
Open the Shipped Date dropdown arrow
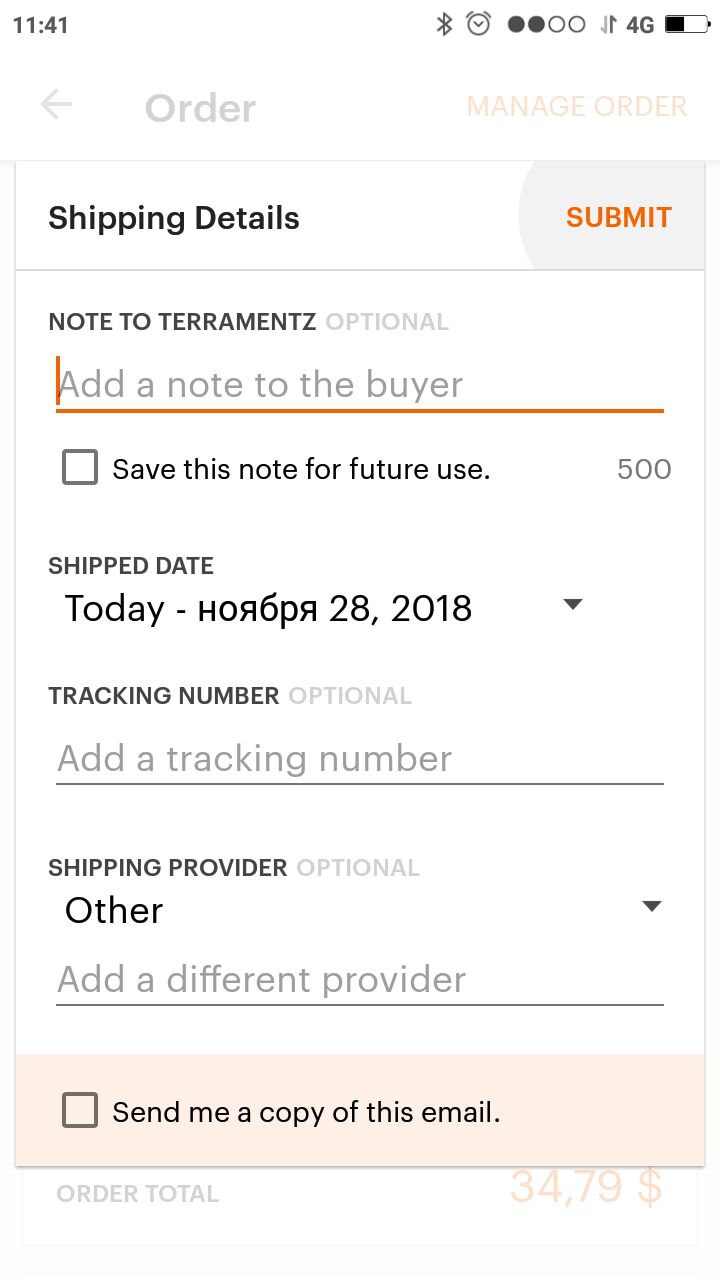(573, 605)
